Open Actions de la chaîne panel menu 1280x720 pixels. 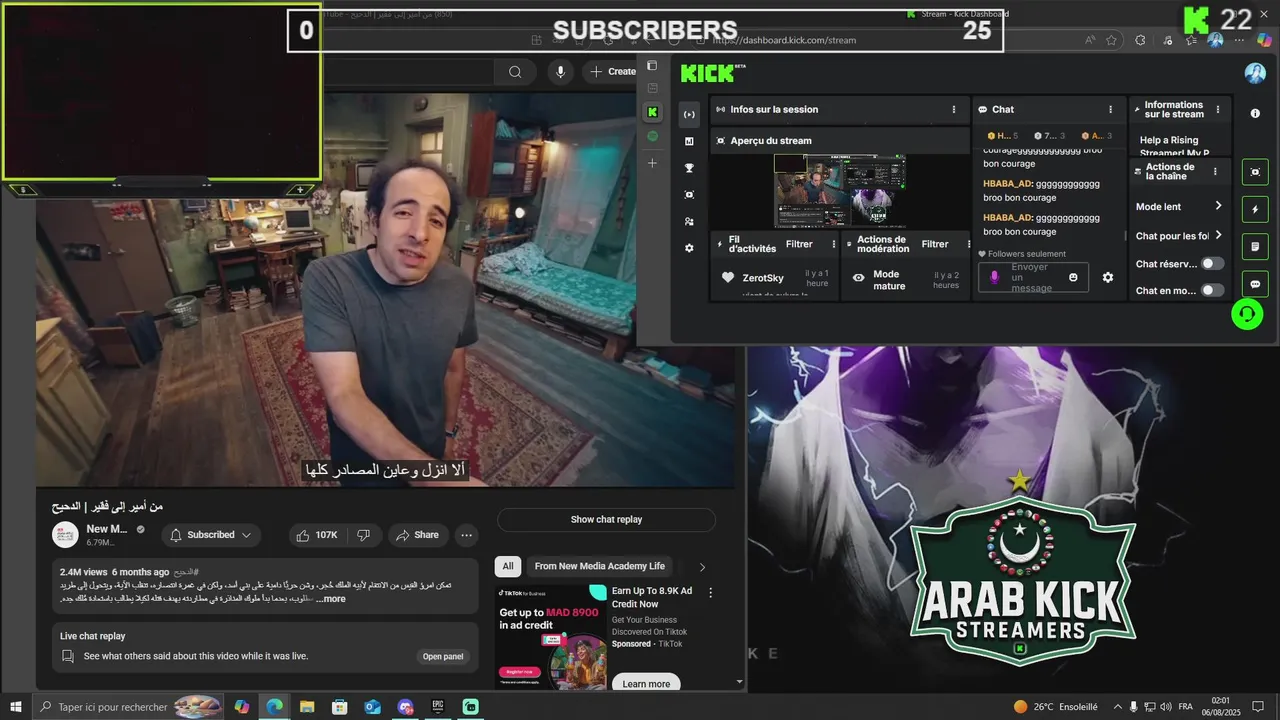1215,172
